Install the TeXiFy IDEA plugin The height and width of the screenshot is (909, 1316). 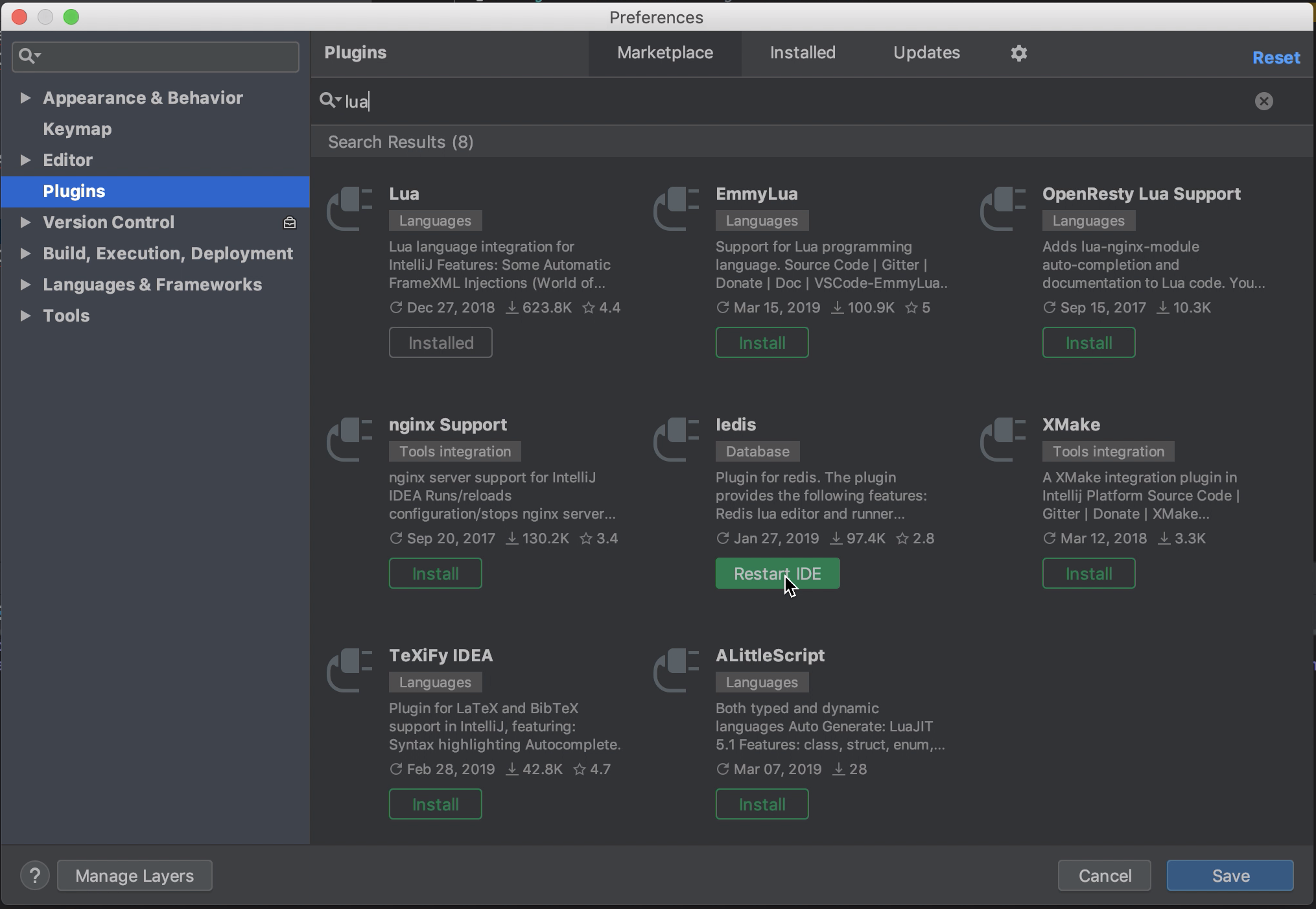point(436,804)
